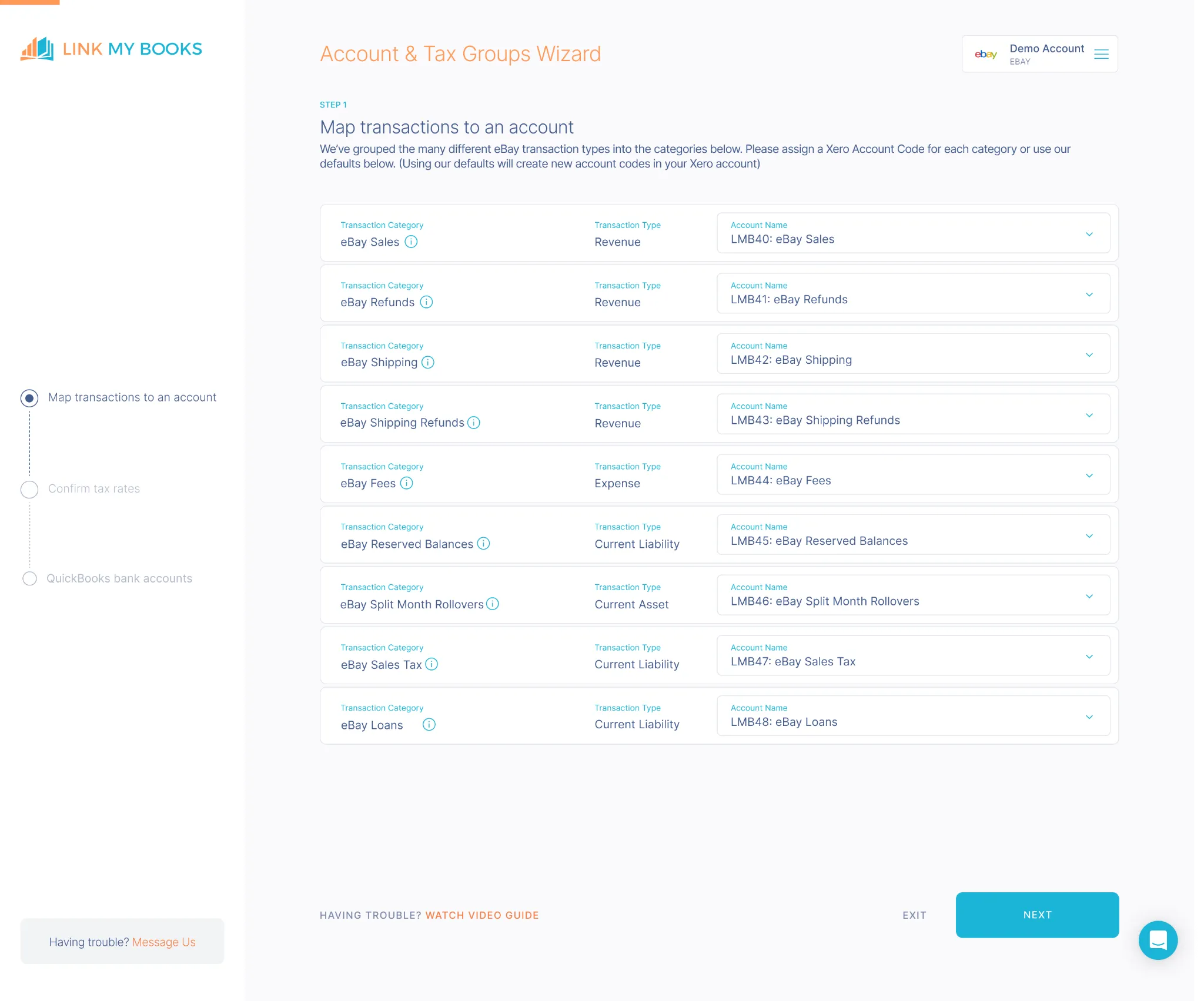Open the Demo Account selector
This screenshot has width=1204, height=1001.
[1039, 54]
